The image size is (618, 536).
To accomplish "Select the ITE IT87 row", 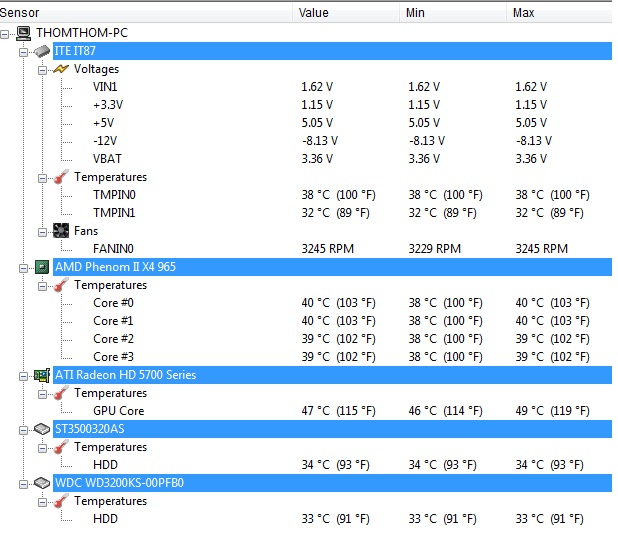I will coord(332,51).
